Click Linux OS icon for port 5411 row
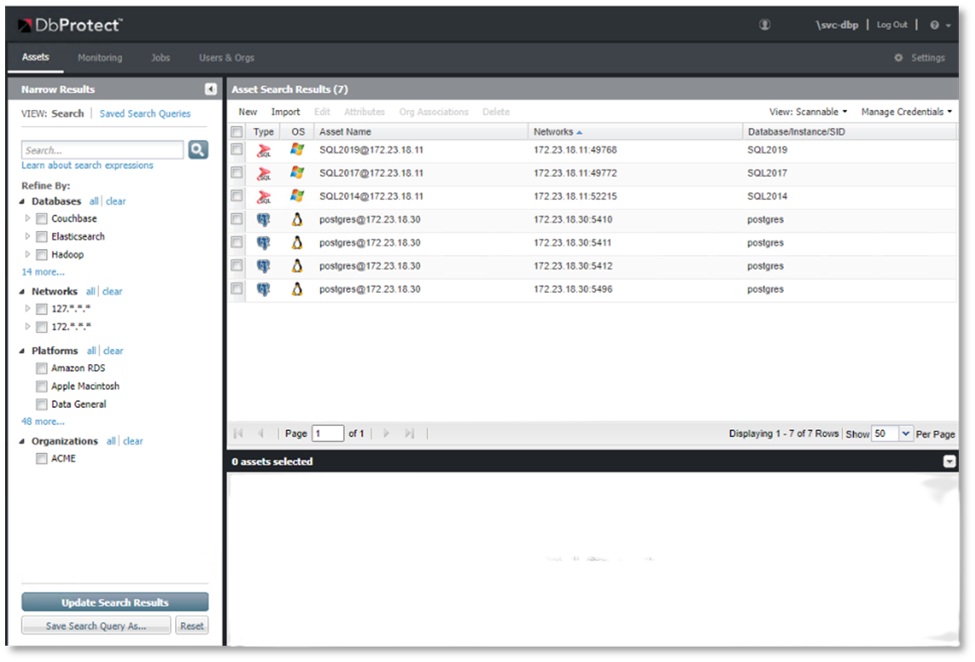975x662 pixels. point(297,243)
